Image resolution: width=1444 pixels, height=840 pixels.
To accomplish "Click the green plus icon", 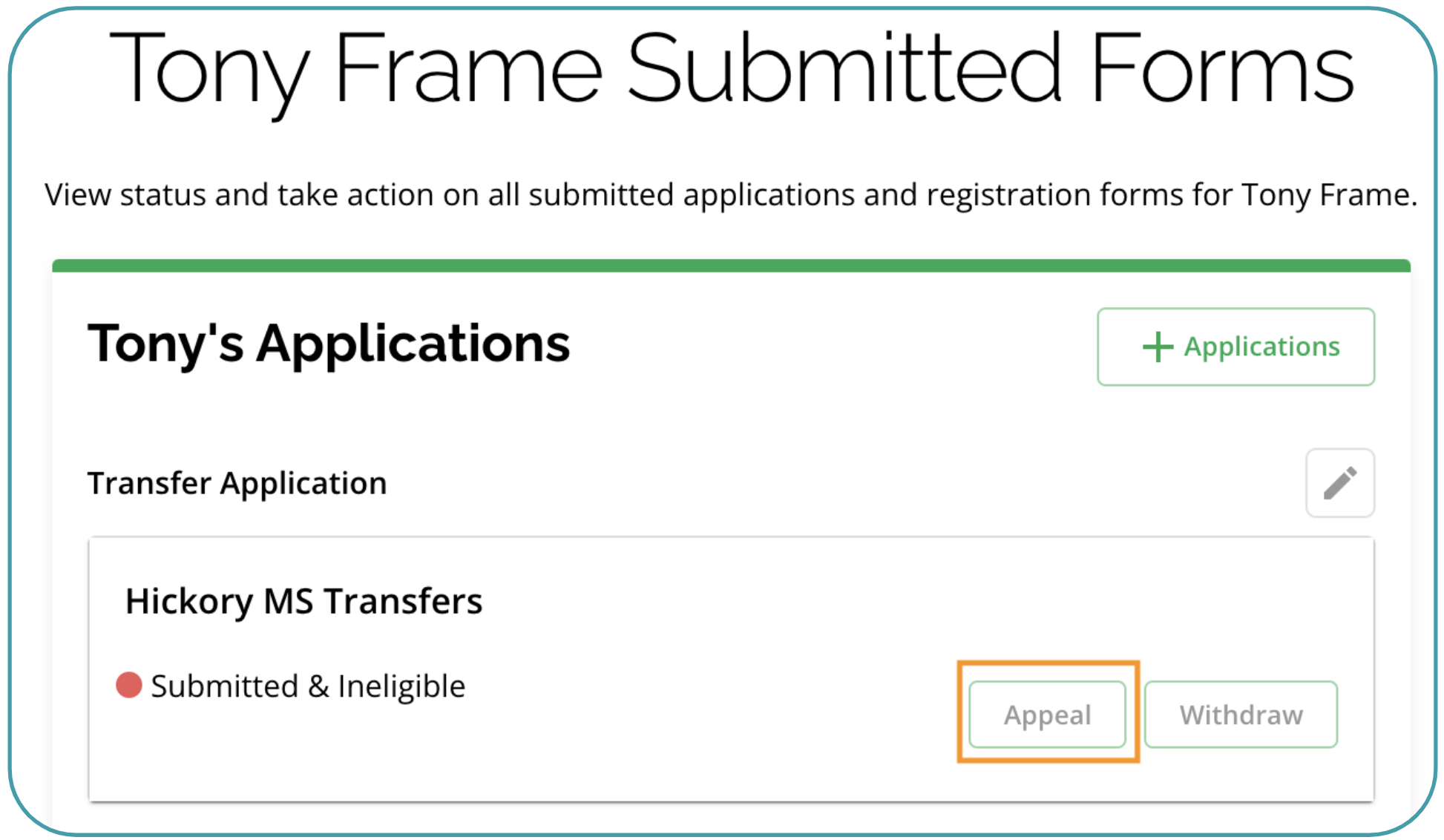I will point(1157,347).
